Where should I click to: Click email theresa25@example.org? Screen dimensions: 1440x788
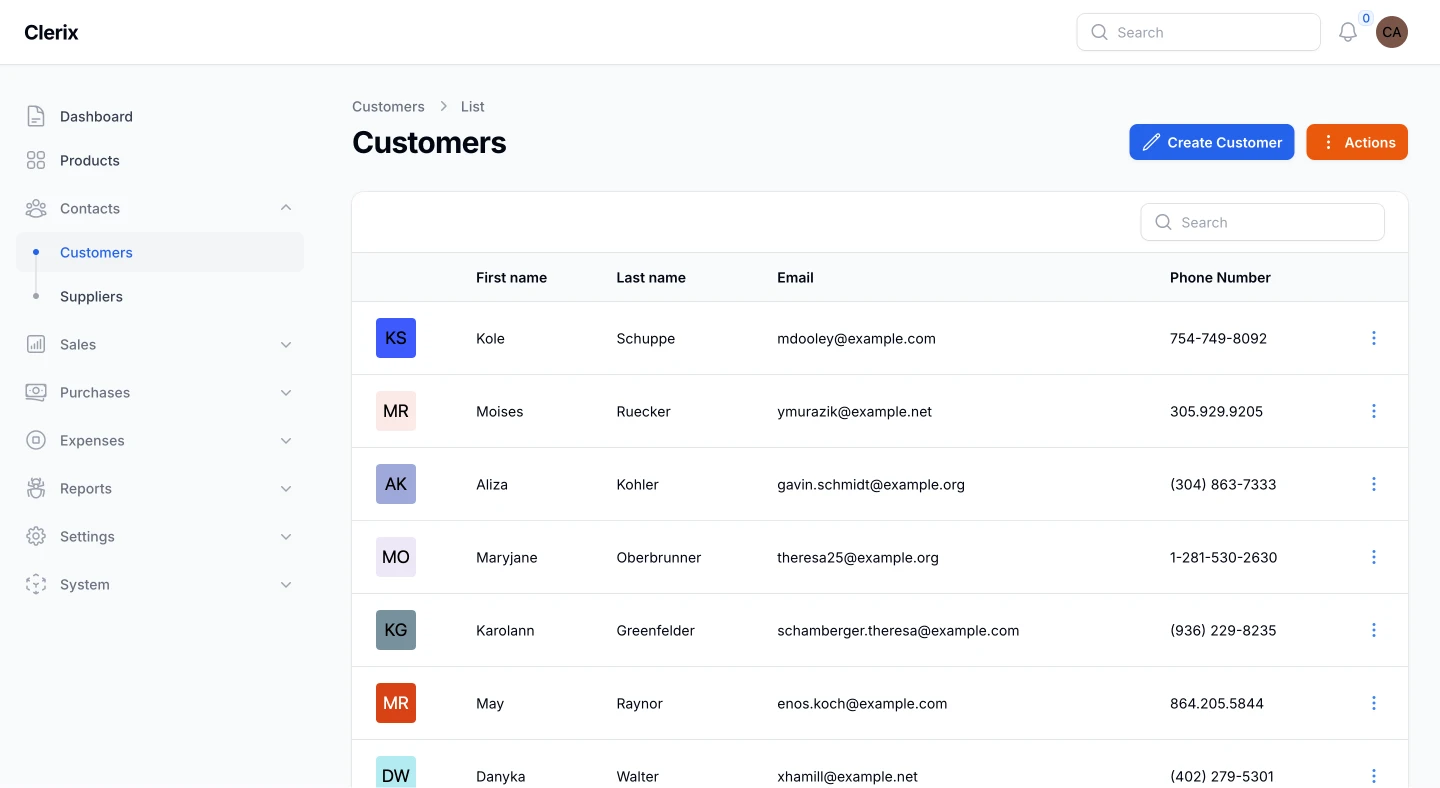pyautogui.click(x=858, y=557)
